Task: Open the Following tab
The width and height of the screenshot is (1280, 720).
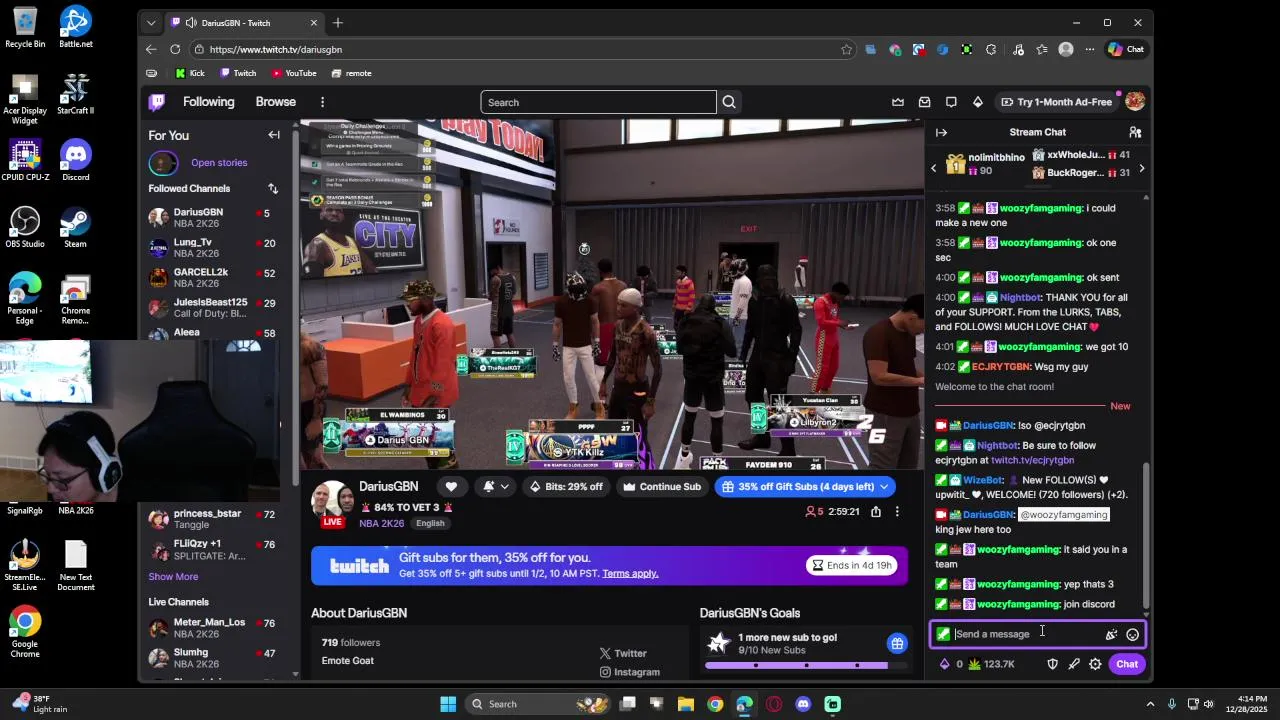Action: click(208, 102)
